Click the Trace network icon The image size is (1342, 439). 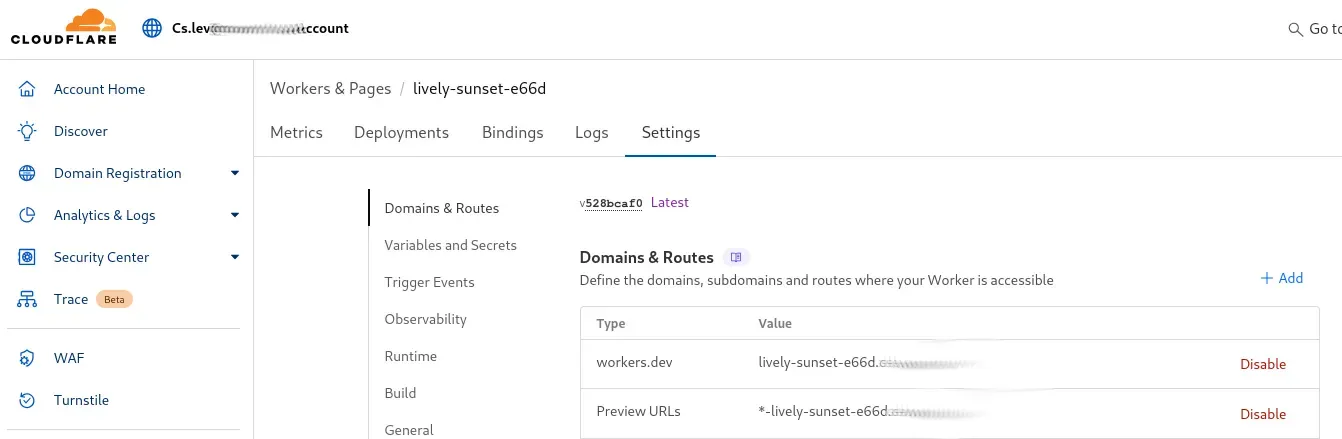pos(28,299)
